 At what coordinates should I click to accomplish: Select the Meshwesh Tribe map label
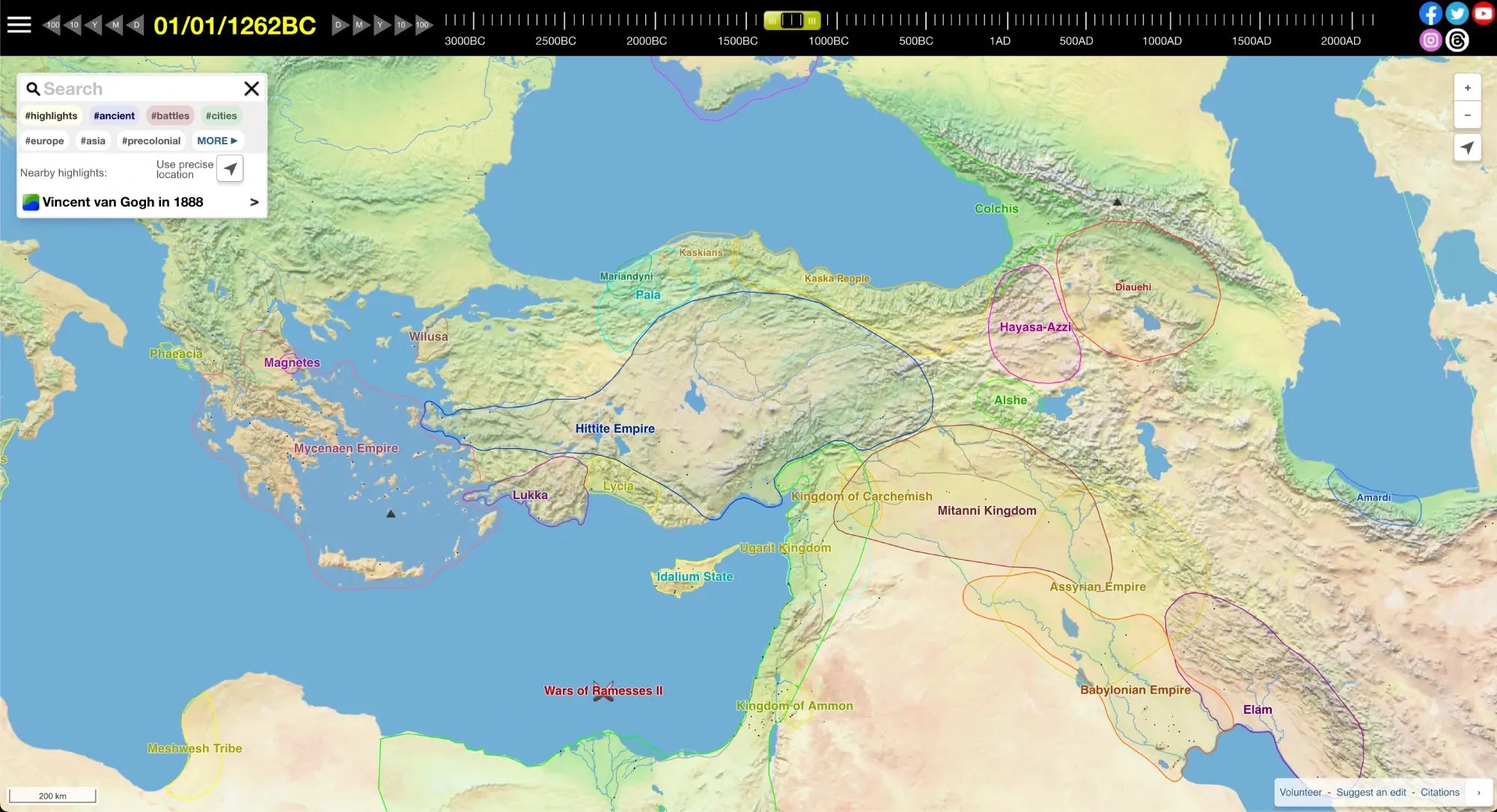point(195,748)
